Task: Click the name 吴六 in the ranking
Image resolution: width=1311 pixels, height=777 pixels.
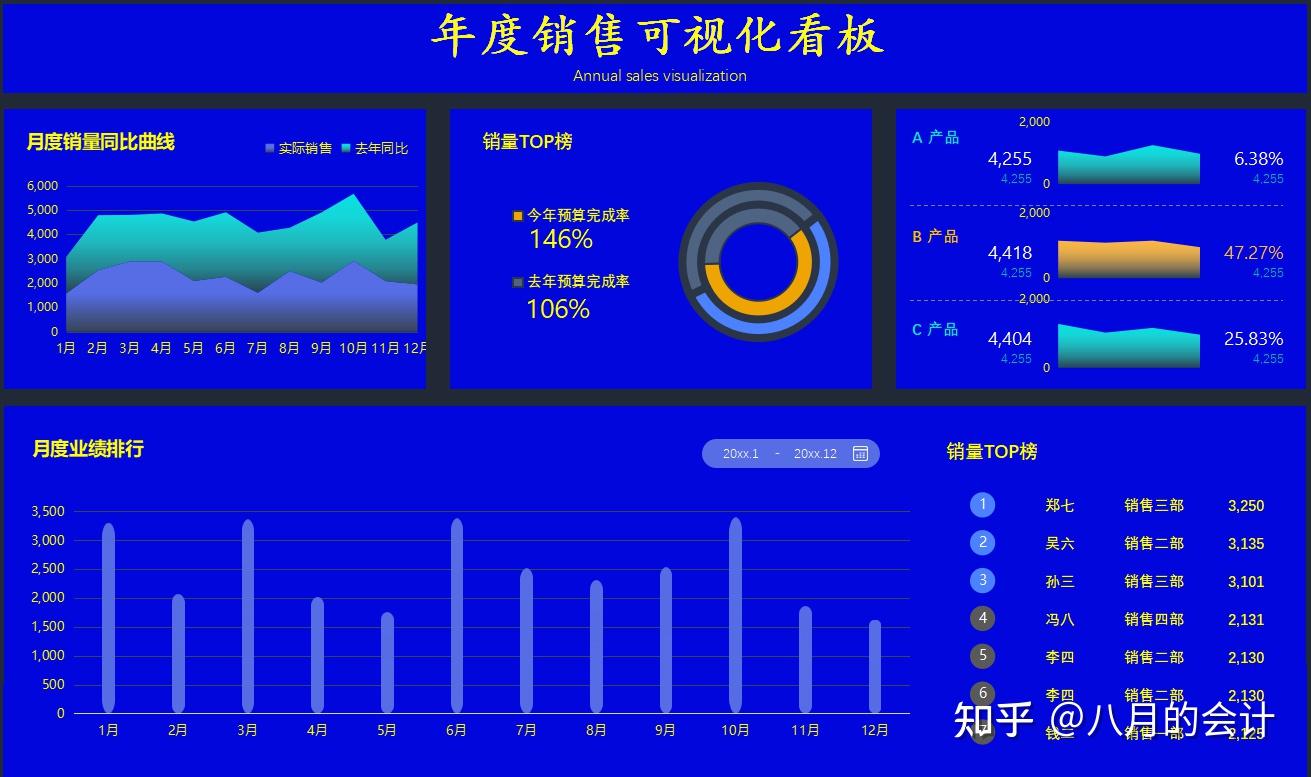Action: 1060,544
